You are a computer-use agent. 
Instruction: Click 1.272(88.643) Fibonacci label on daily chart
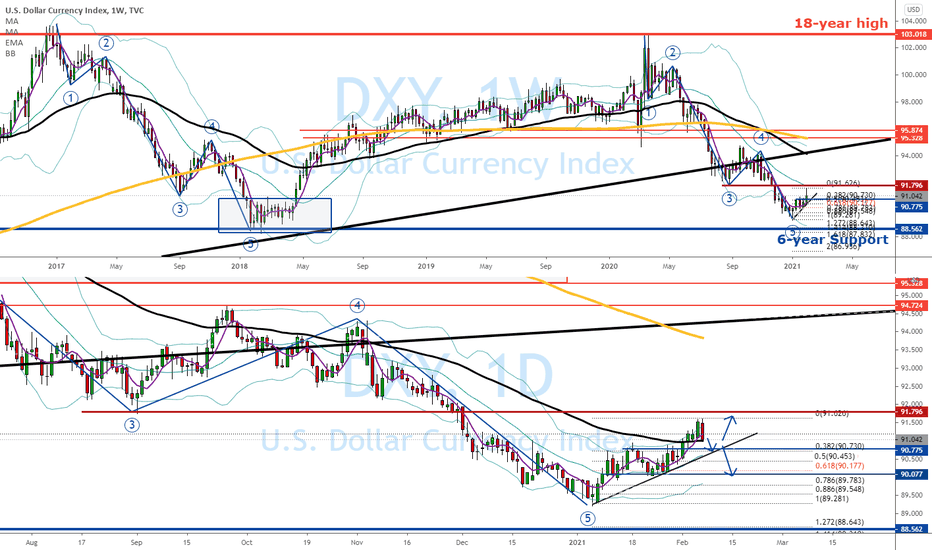(x=840, y=522)
